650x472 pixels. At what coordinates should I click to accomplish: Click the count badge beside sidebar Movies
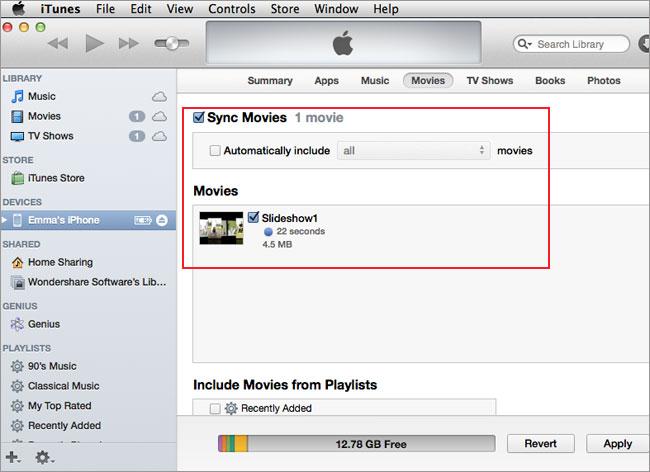coord(137,116)
